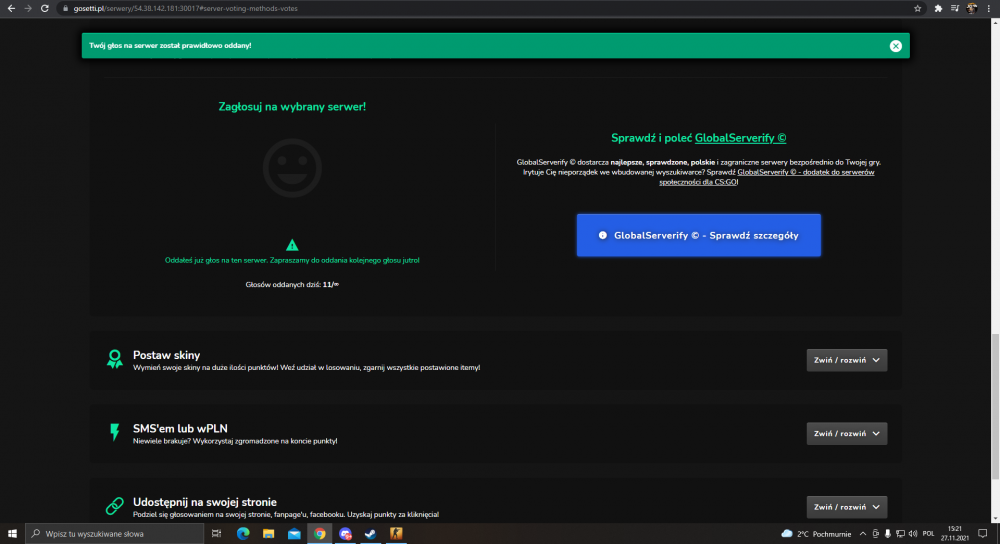Bookmark this page with the star icon
This screenshot has height=544, width=1000.
(917, 8)
